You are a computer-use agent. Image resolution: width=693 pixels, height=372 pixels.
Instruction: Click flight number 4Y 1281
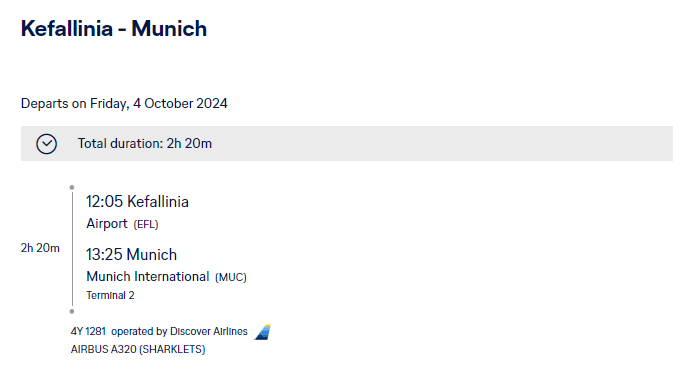click(x=88, y=331)
